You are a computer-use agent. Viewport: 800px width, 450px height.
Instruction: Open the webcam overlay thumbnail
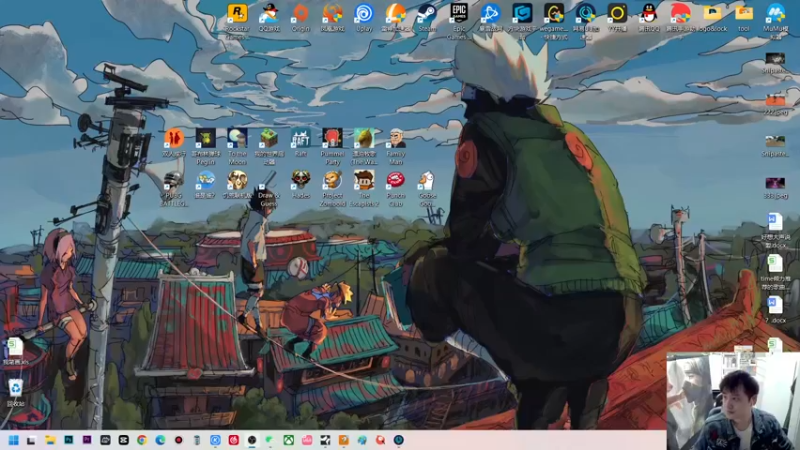point(733,401)
